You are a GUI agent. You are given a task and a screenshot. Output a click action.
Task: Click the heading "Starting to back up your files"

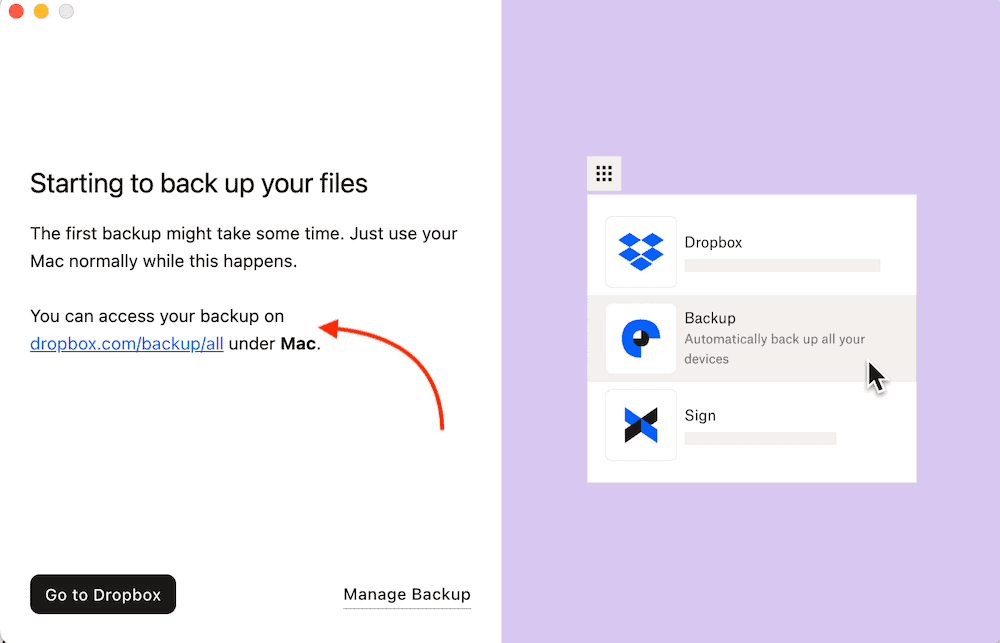(199, 184)
